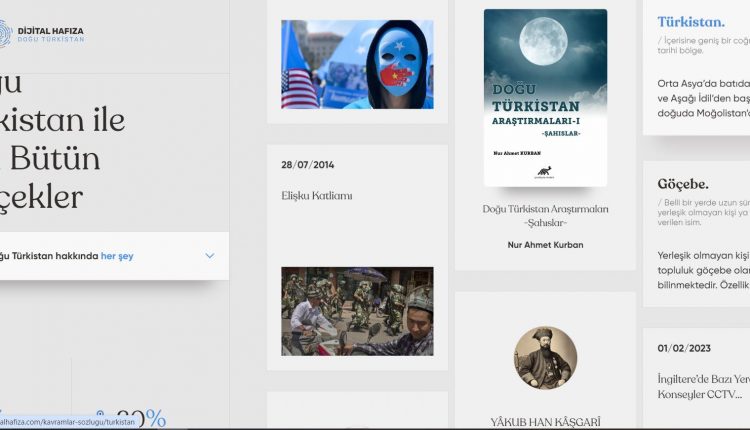Open 'Doğu Türkistan Araştırmaları -Şahıslar-' title link
Viewport: 750px width, 430px height.
coord(545,215)
